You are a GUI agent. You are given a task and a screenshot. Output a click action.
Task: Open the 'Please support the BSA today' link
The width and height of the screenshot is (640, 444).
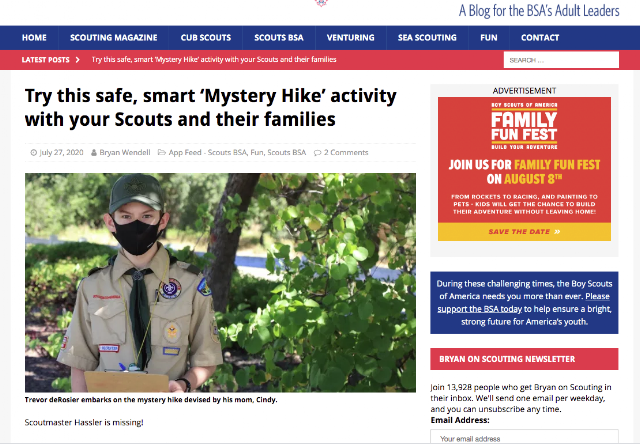click(x=523, y=302)
